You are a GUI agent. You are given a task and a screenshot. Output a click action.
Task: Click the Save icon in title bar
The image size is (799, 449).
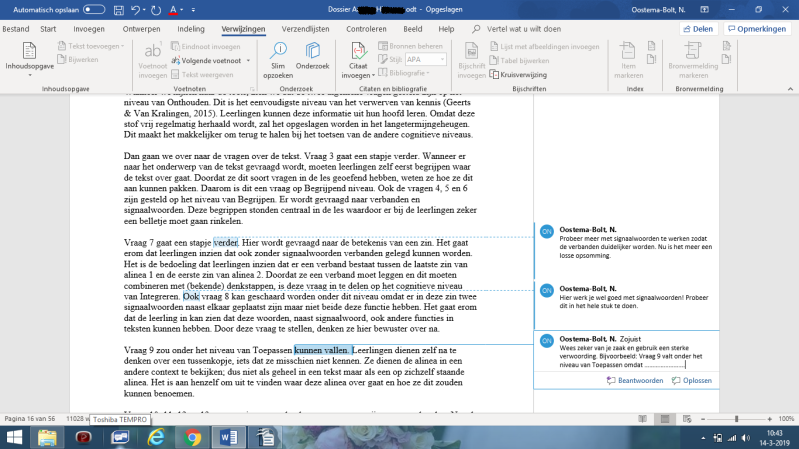pos(117,9)
